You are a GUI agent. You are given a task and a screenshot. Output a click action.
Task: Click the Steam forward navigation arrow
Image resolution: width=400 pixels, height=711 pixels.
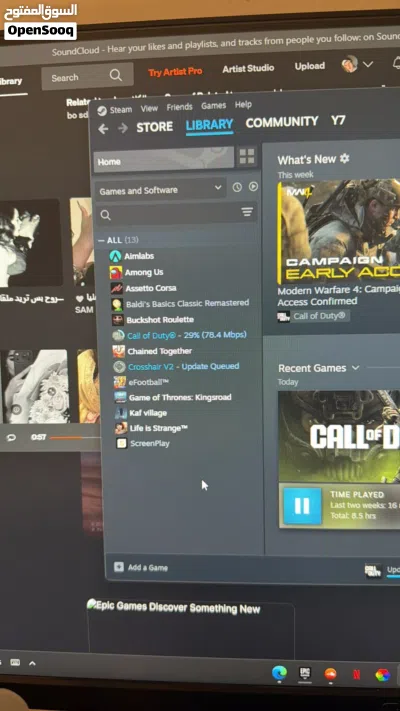[x=123, y=128]
